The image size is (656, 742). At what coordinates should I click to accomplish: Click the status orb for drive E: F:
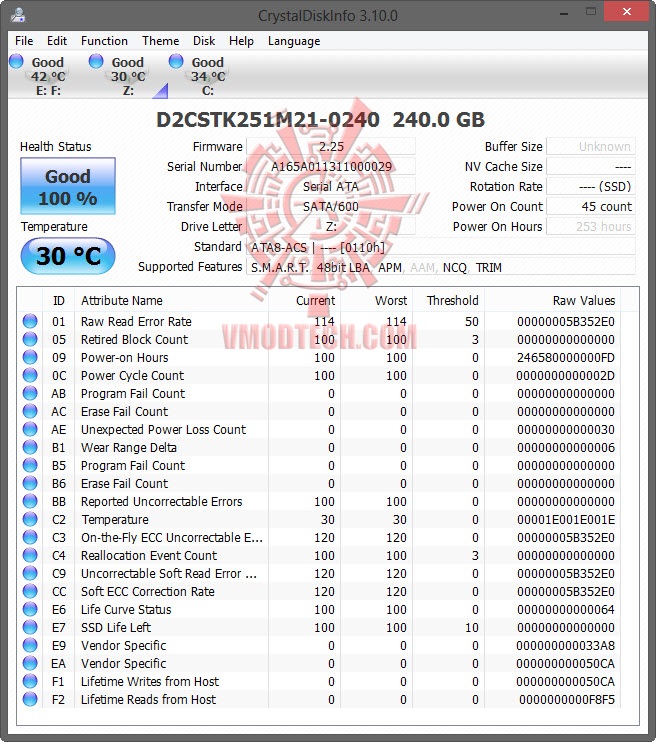point(17,62)
